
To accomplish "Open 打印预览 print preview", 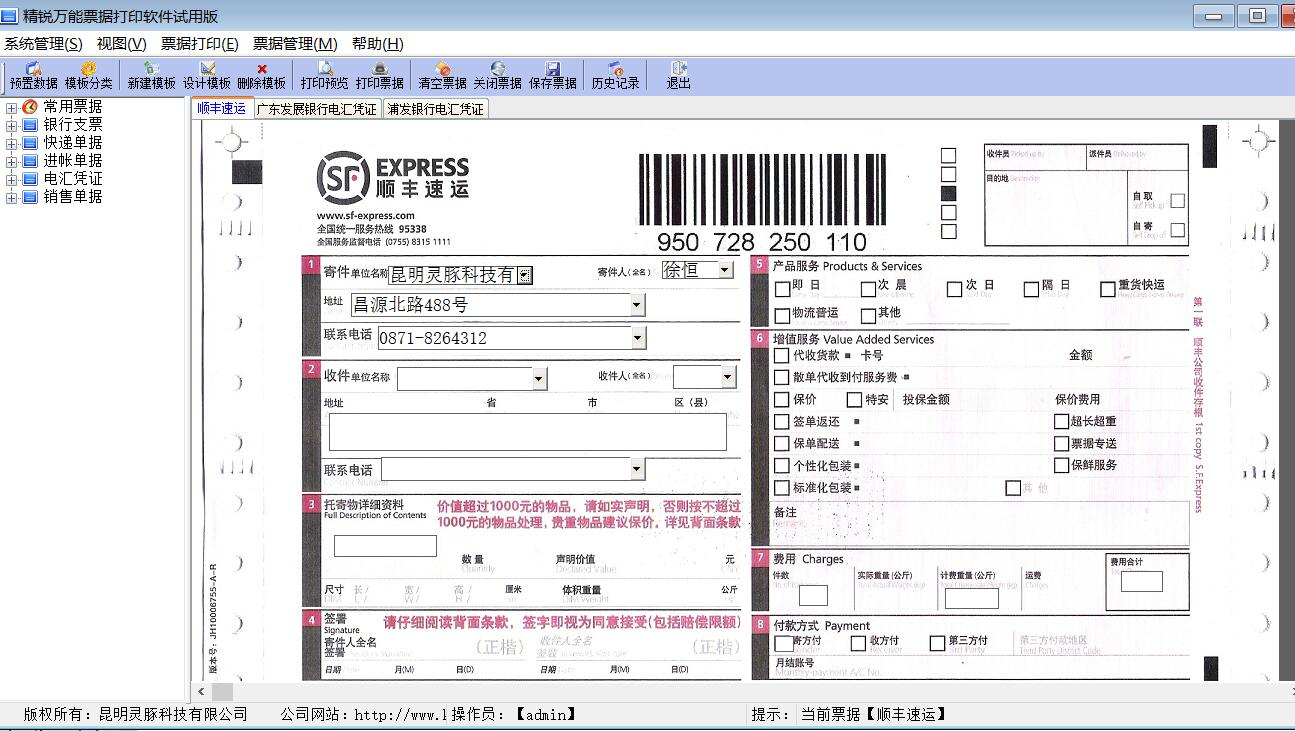I will (325, 76).
